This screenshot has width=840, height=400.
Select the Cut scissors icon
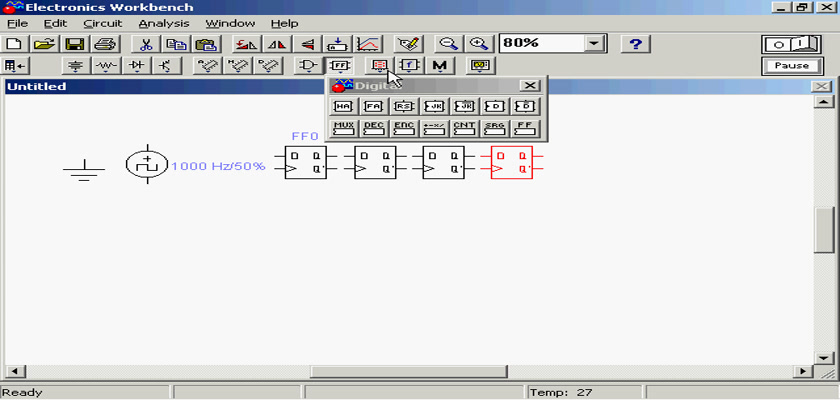coord(146,44)
